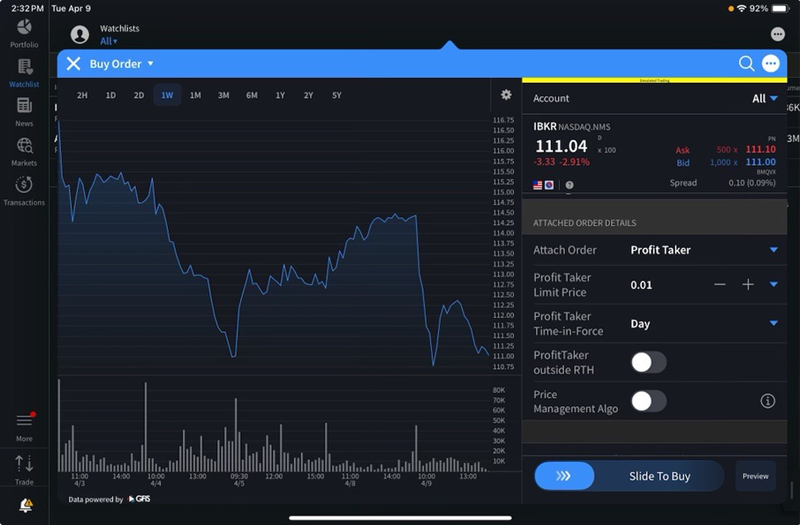Open the Account All dropdown

(x=765, y=98)
